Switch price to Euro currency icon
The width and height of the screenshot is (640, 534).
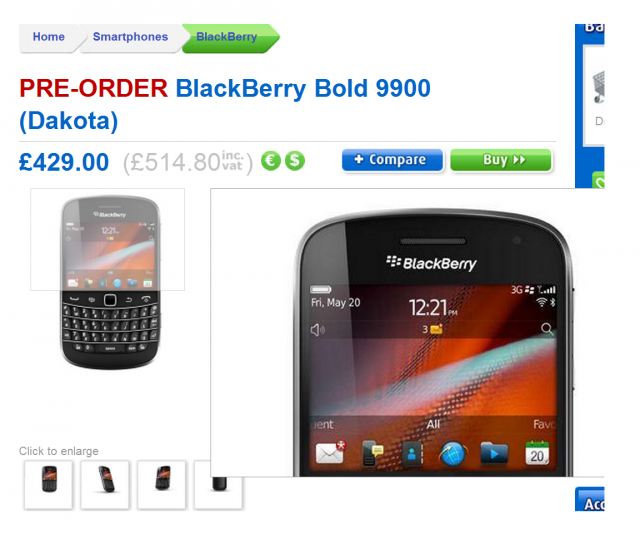coord(271,161)
